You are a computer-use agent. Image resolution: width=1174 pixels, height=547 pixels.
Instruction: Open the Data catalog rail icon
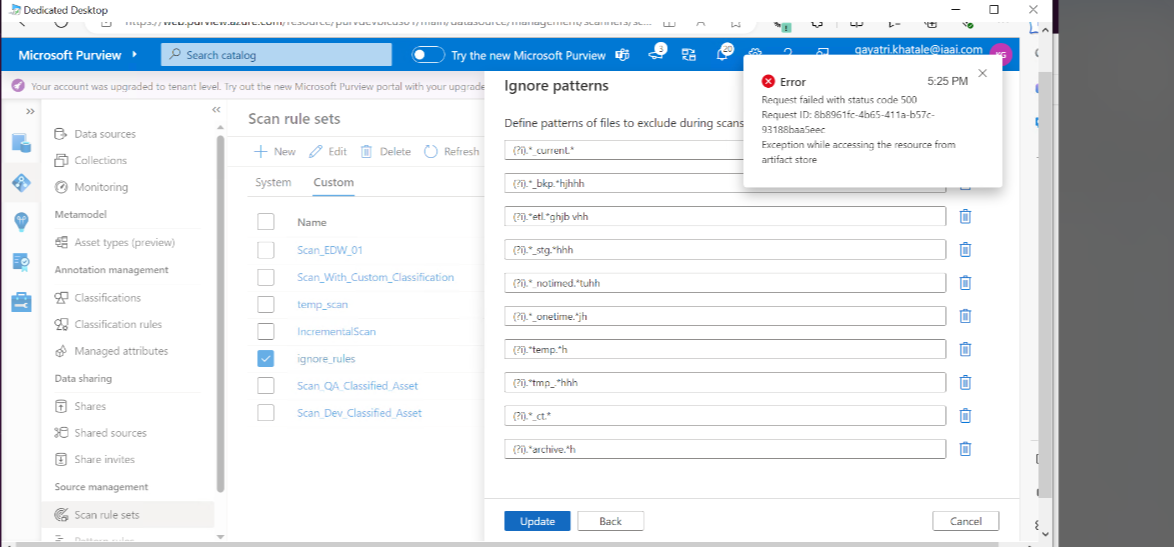tap(21, 142)
